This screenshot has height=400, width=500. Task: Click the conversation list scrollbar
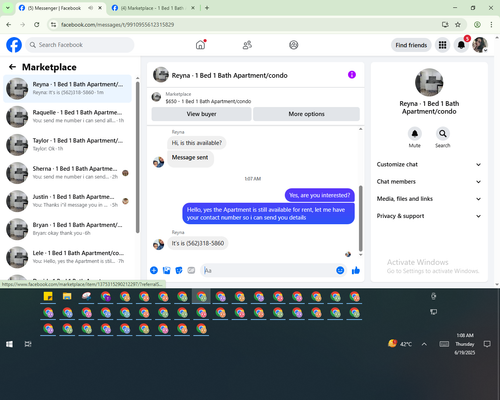tap(137, 157)
